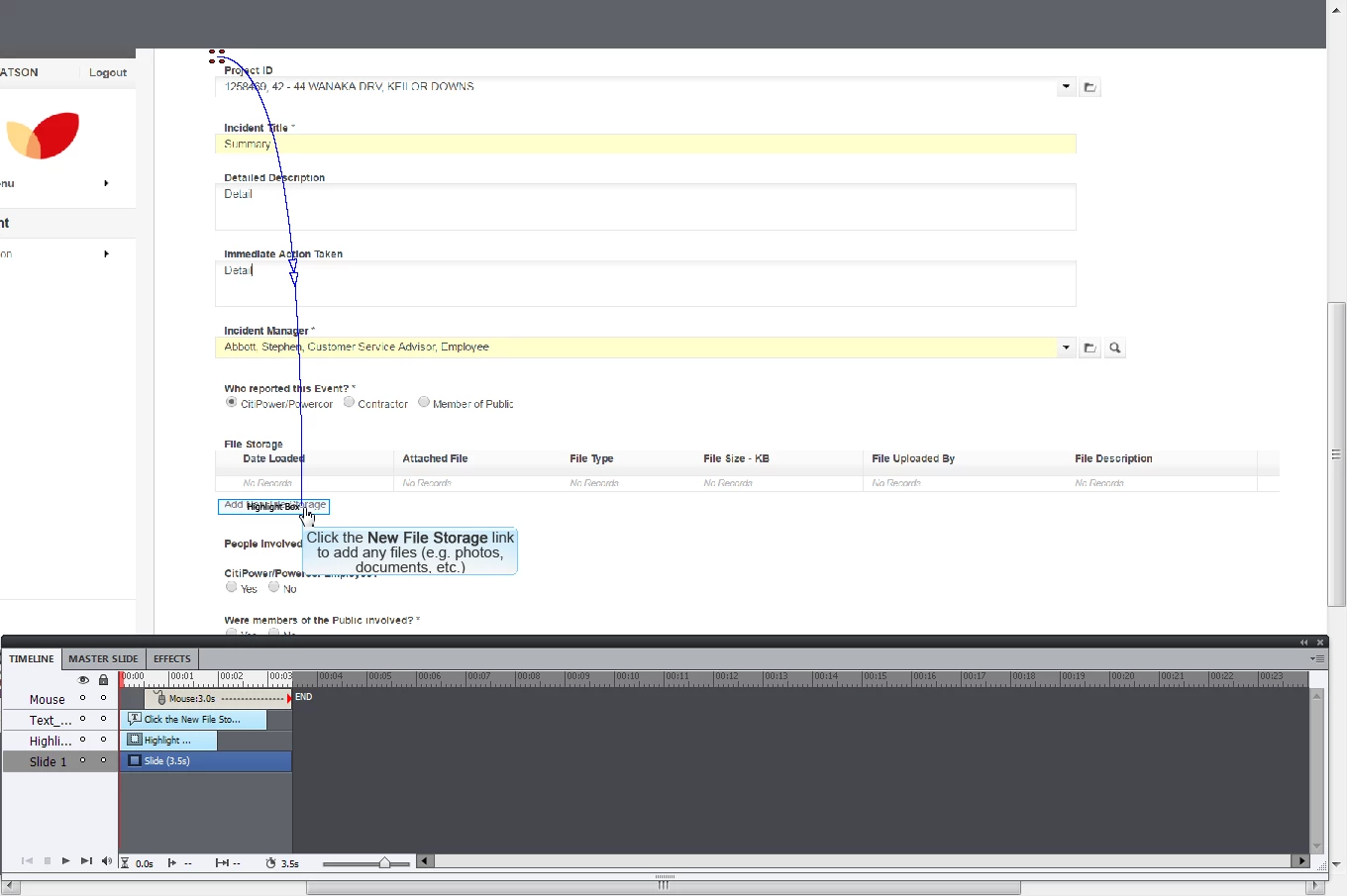Switch to the Effects tab
Screen dimensions: 1347x896
[x=171, y=658]
